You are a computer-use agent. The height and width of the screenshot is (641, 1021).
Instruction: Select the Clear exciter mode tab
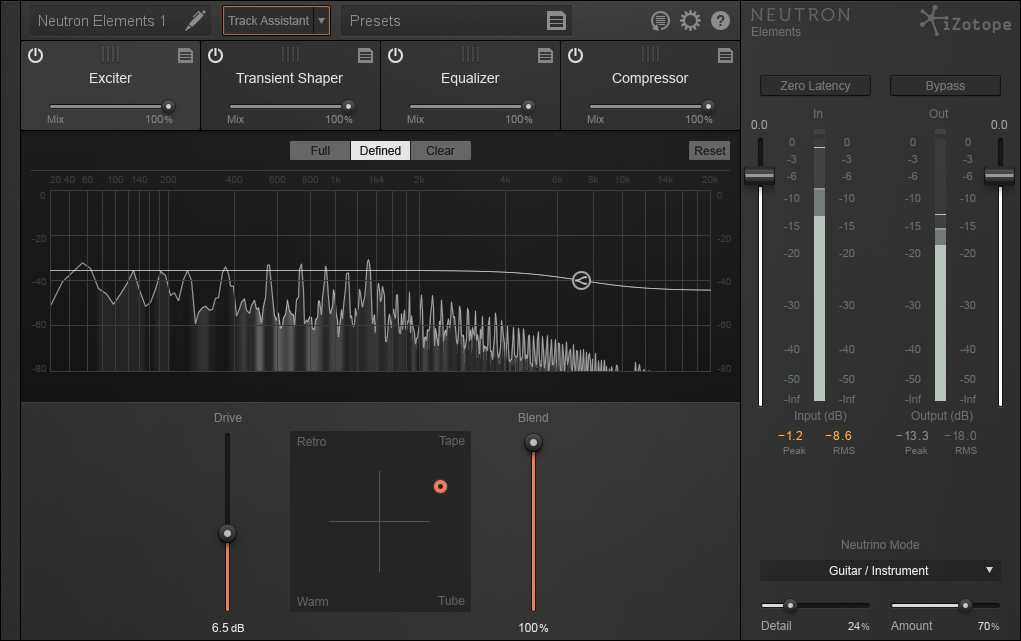point(440,150)
